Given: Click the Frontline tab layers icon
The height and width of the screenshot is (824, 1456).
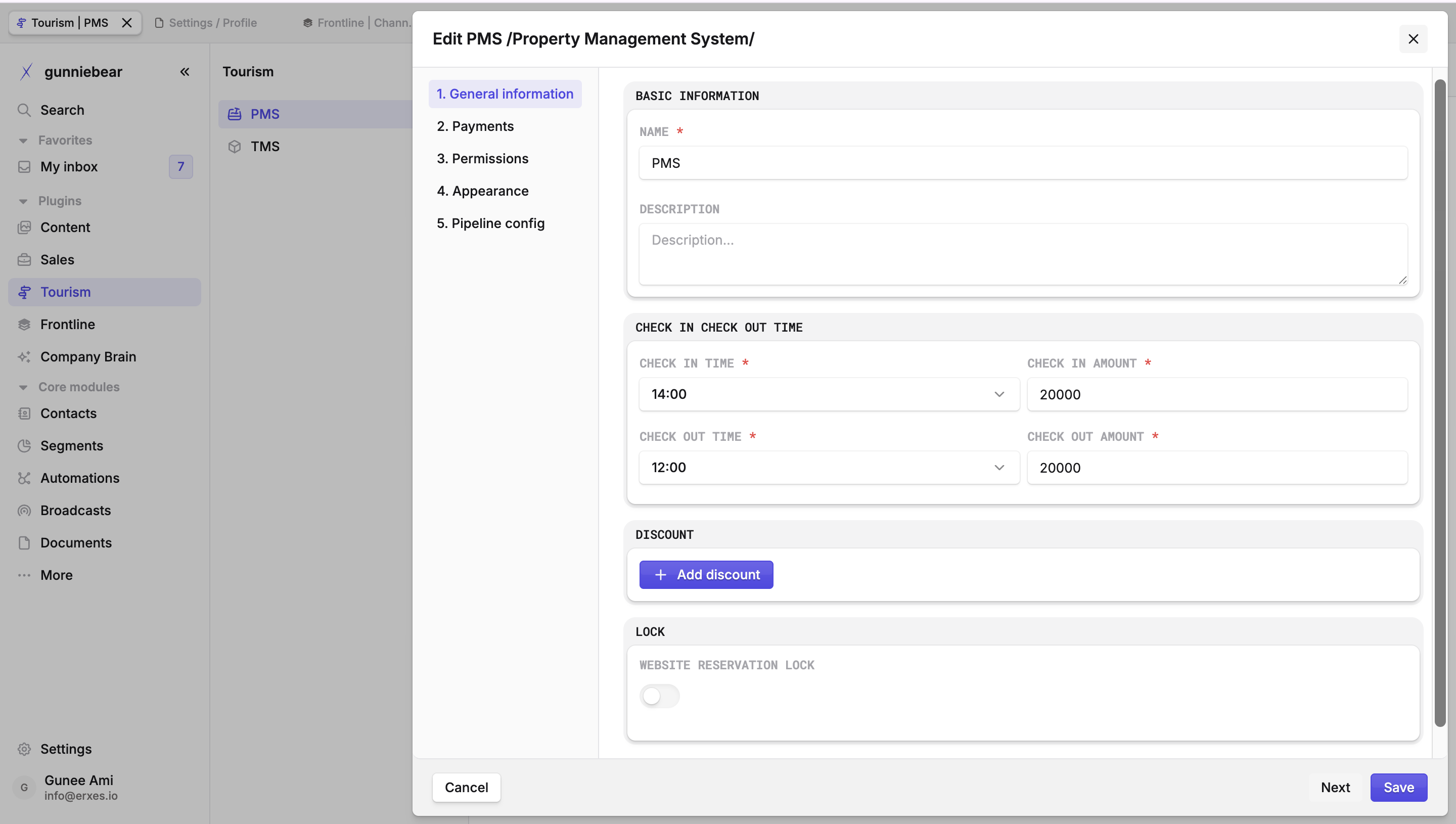Looking at the screenshot, I should point(308,23).
